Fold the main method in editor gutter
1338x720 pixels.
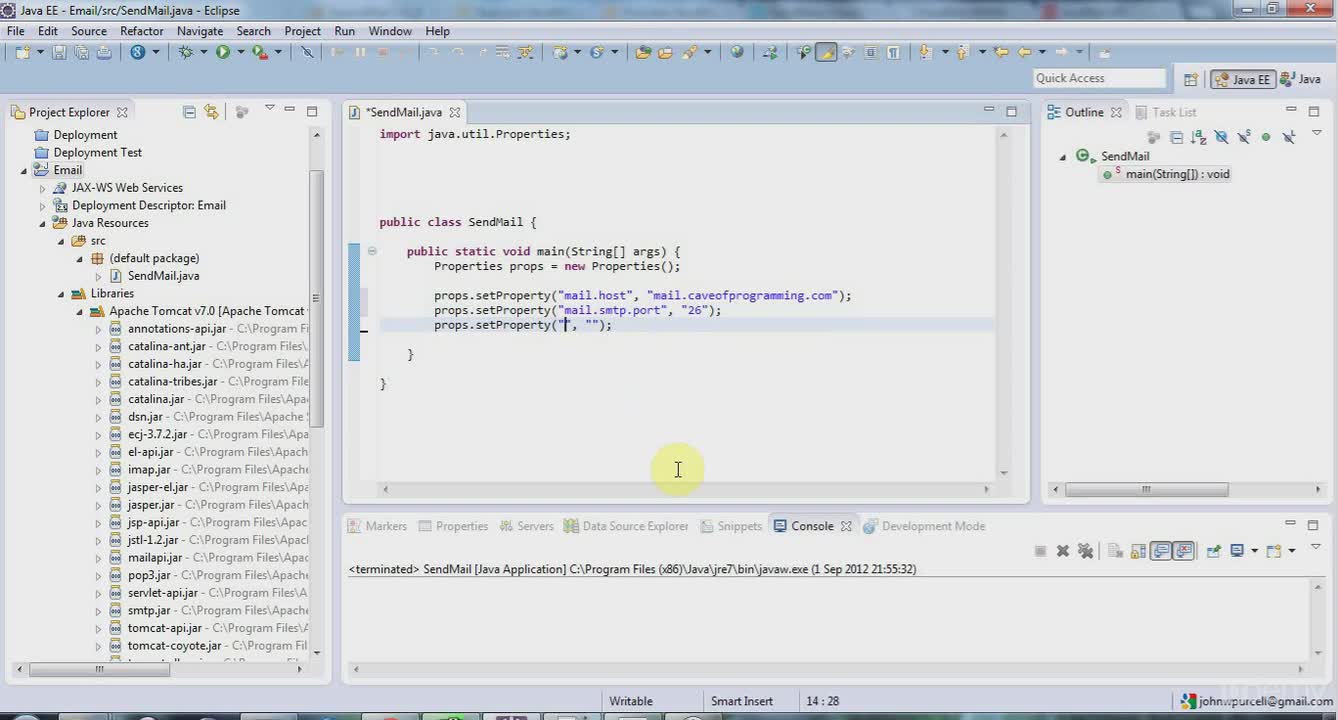point(372,252)
